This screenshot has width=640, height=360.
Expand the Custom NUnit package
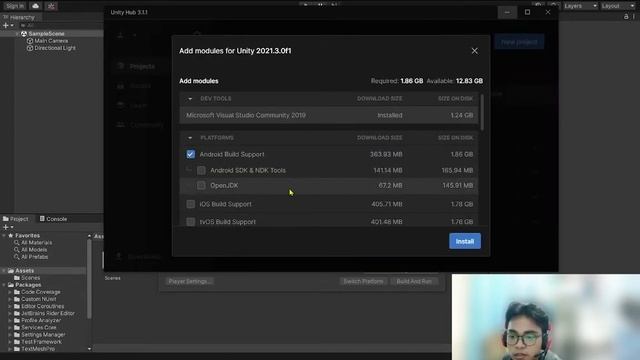pos(10,299)
